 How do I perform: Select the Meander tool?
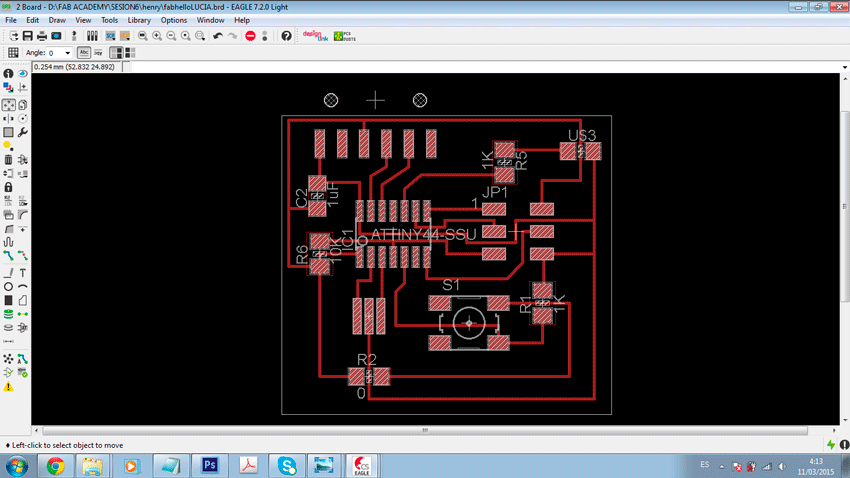click(x=8, y=242)
